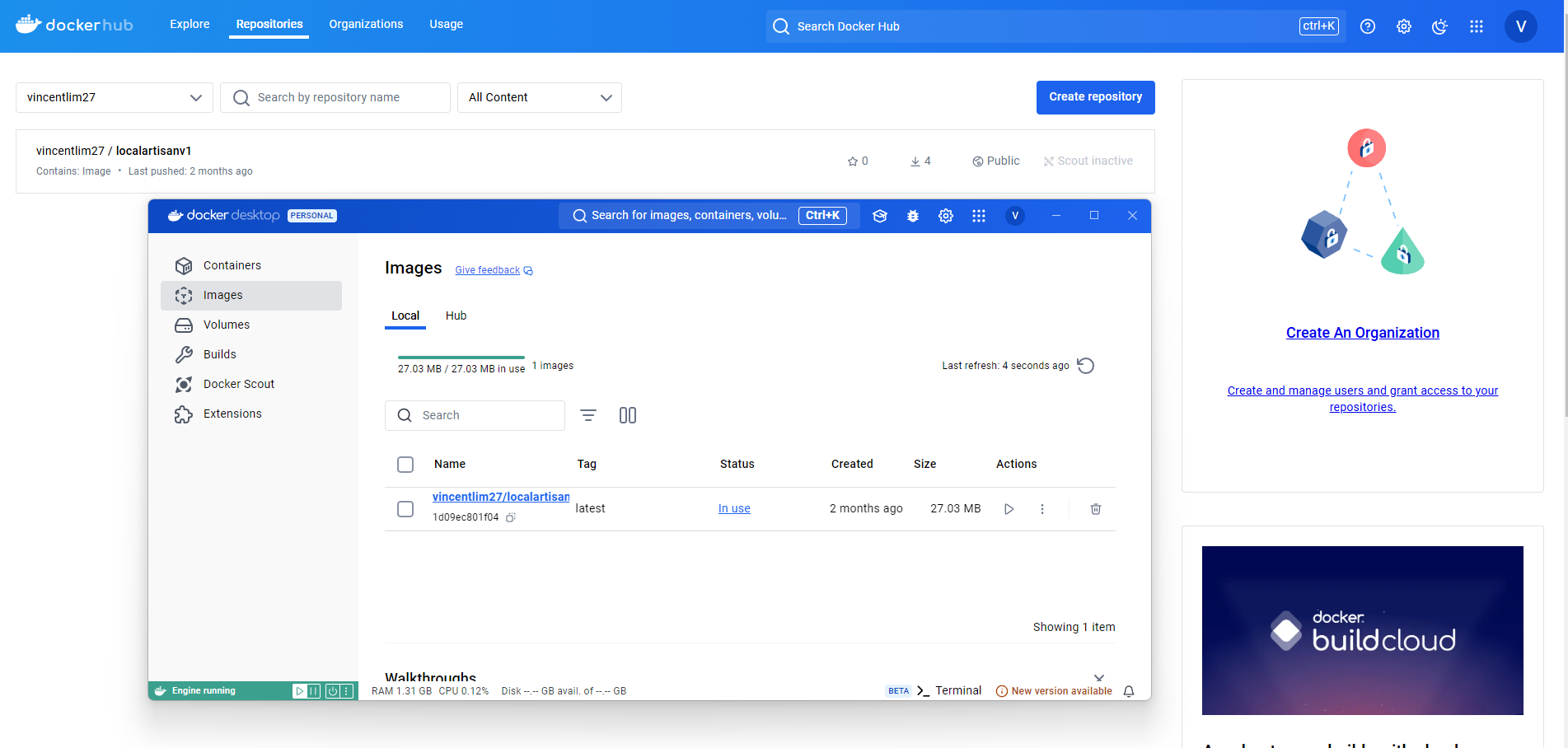Click Search by repository name field
This screenshot has height=748, width=1568.
click(335, 97)
